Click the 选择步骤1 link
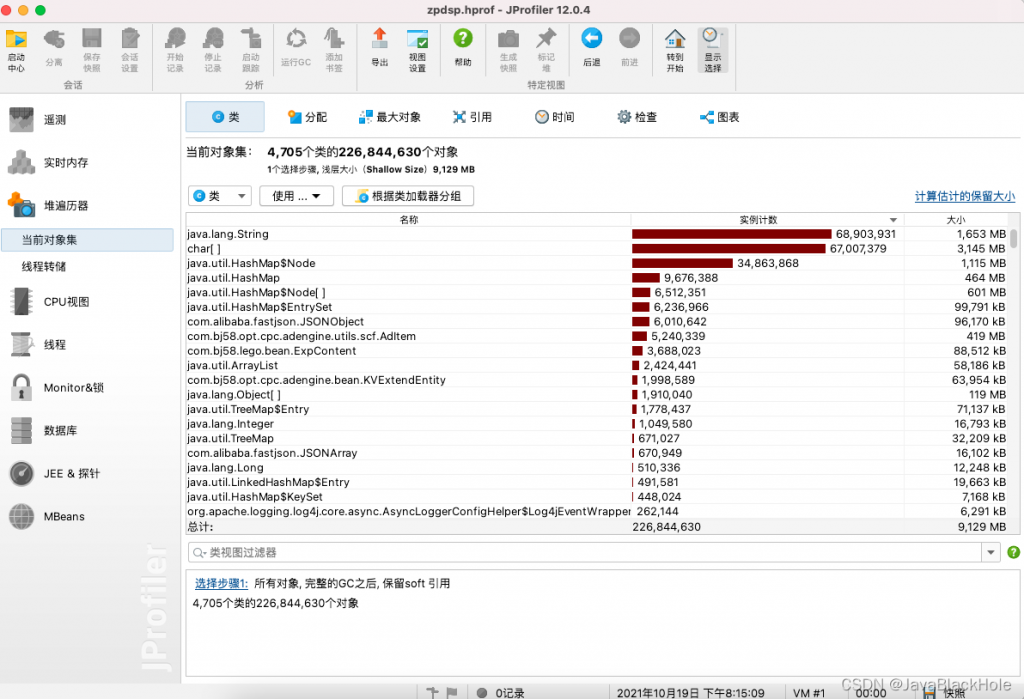Screen dimensions: 1024x699 [x=221, y=583]
